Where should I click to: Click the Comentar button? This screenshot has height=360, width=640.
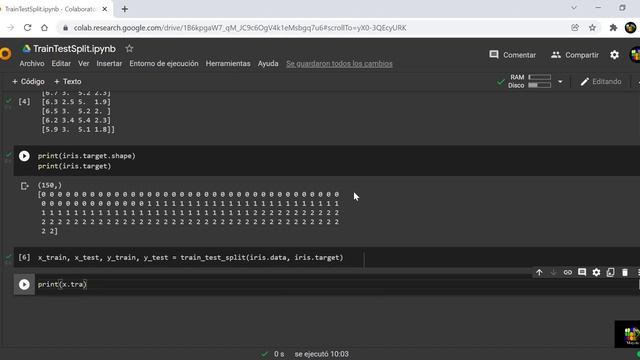click(x=513, y=55)
